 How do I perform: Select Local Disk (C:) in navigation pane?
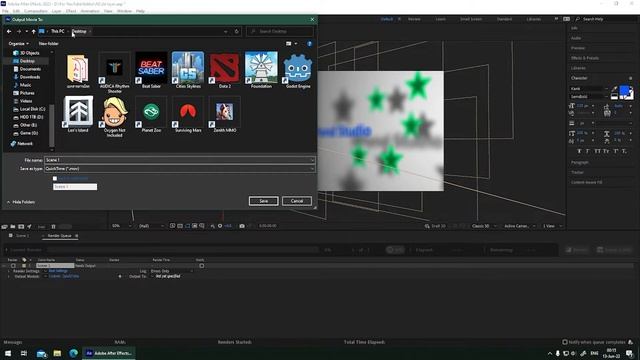[x=32, y=109]
